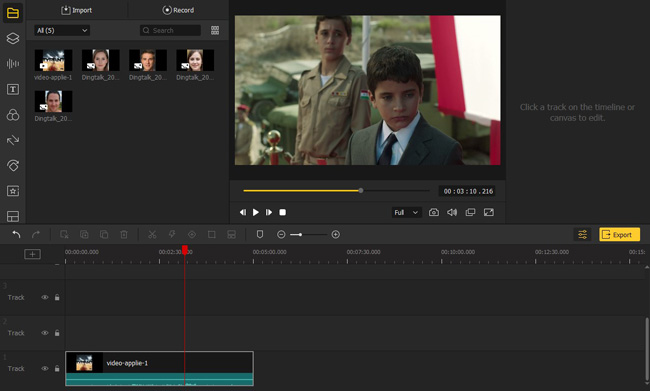
Task: Add a marker with the shield icon
Action: 260,235
